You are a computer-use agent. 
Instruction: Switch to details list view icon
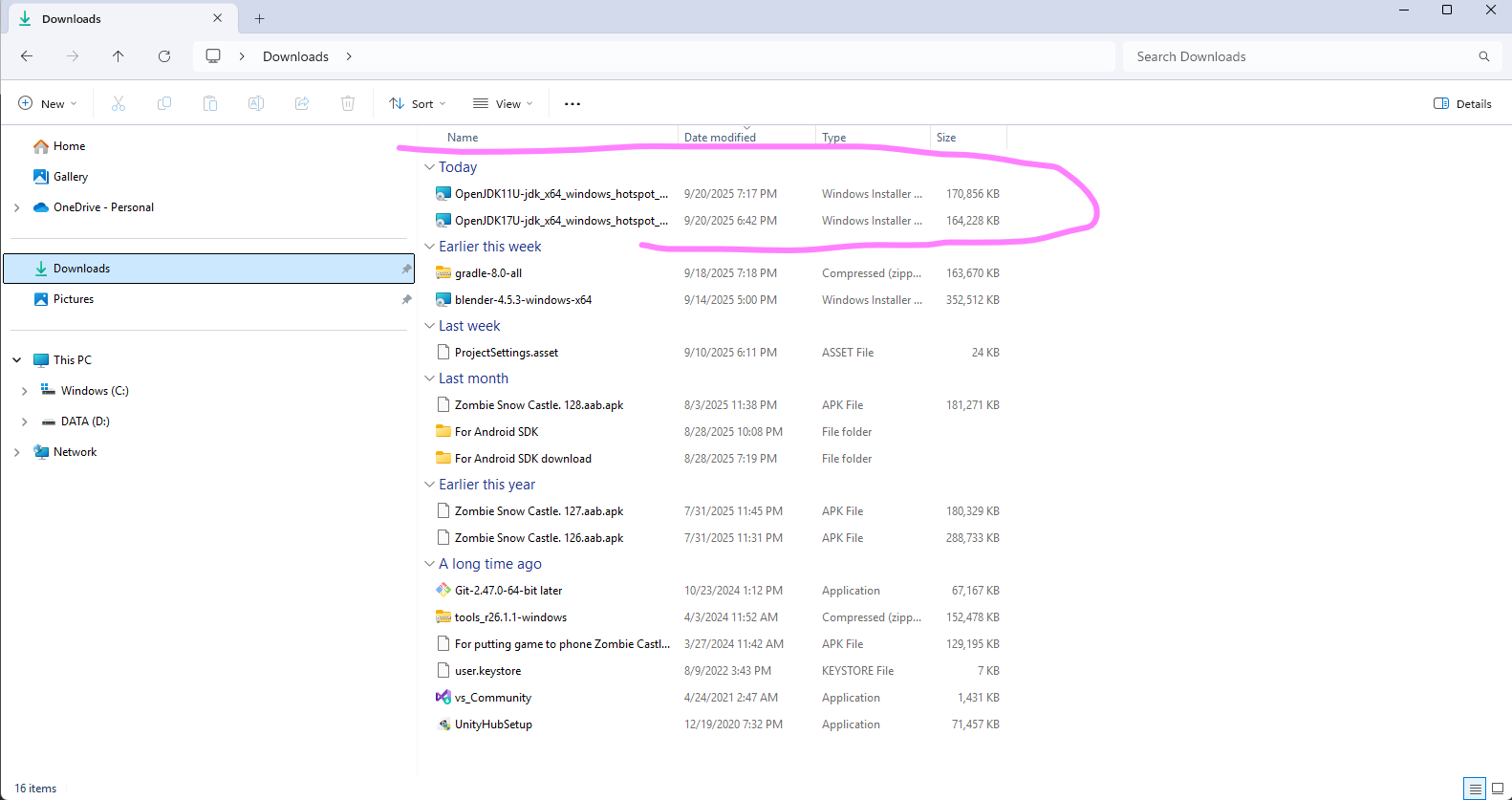pyautogui.click(x=1476, y=789)
